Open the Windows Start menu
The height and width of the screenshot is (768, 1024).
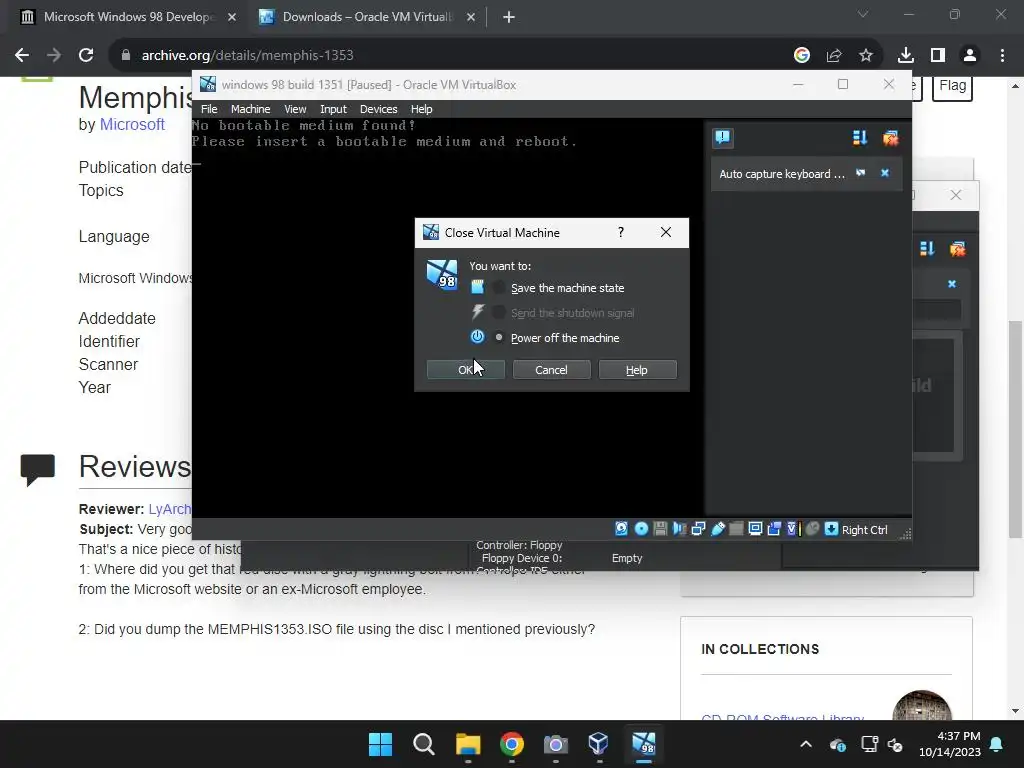tap(380, 744)
